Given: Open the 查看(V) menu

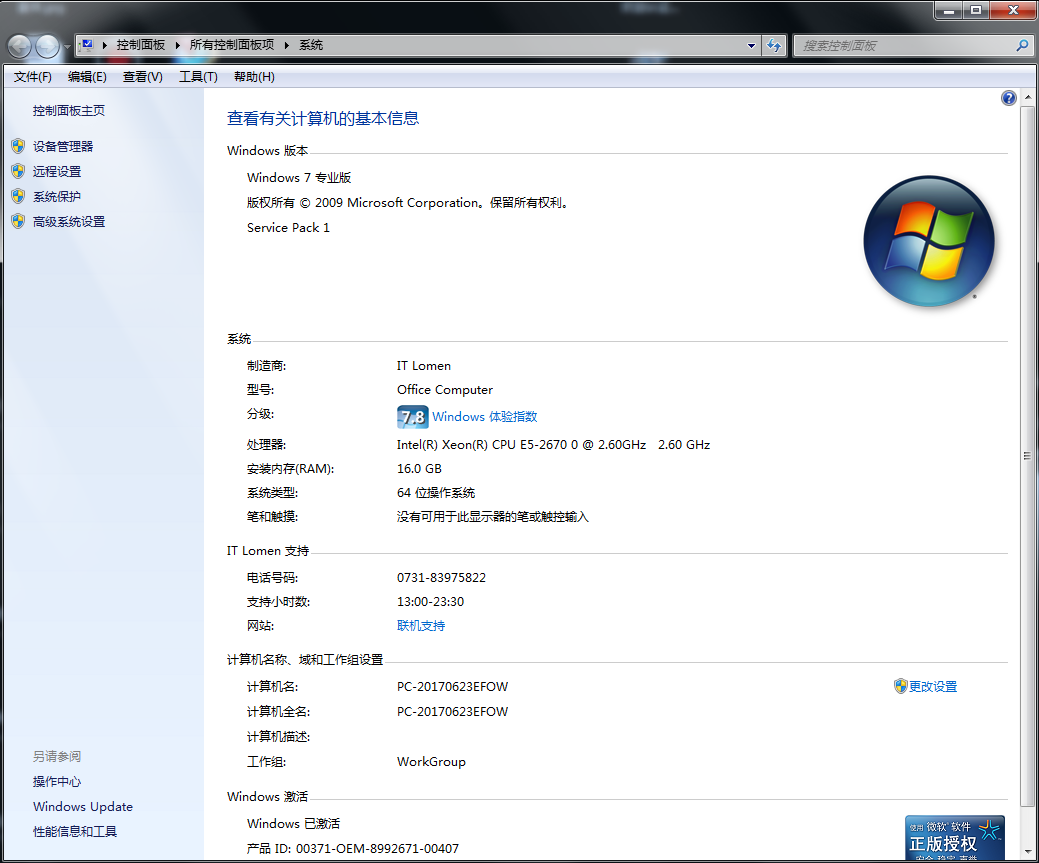Looking at the screenshot, I should click(142, 77).
